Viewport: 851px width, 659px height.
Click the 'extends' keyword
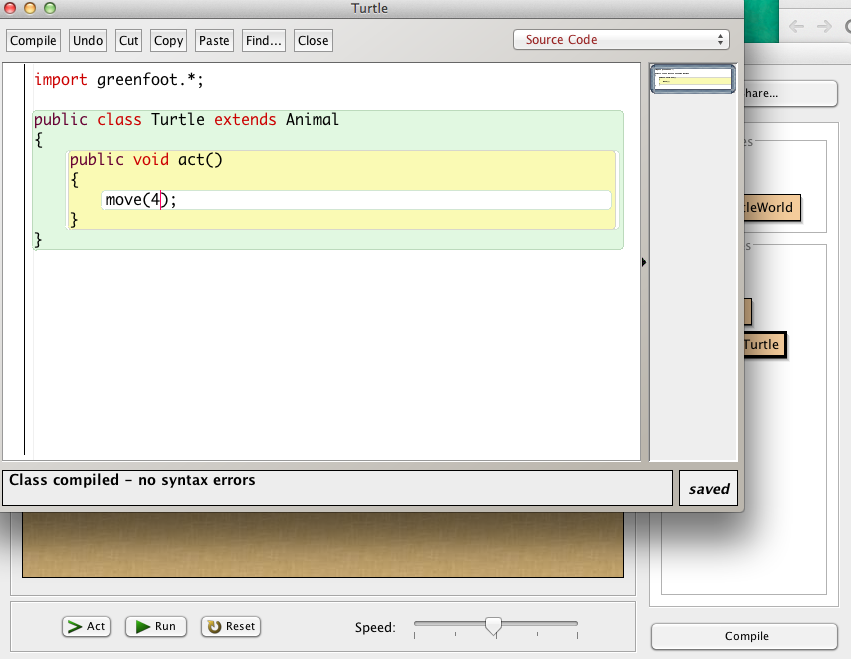pos(245,119)
